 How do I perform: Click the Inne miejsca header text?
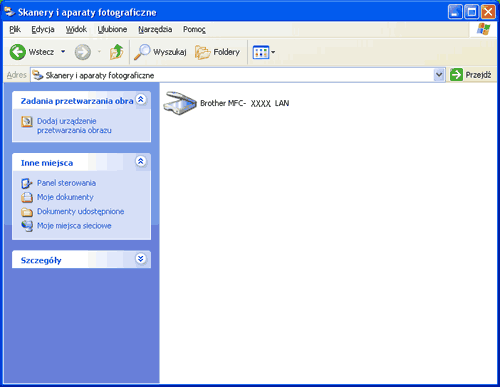coord(47,163)
